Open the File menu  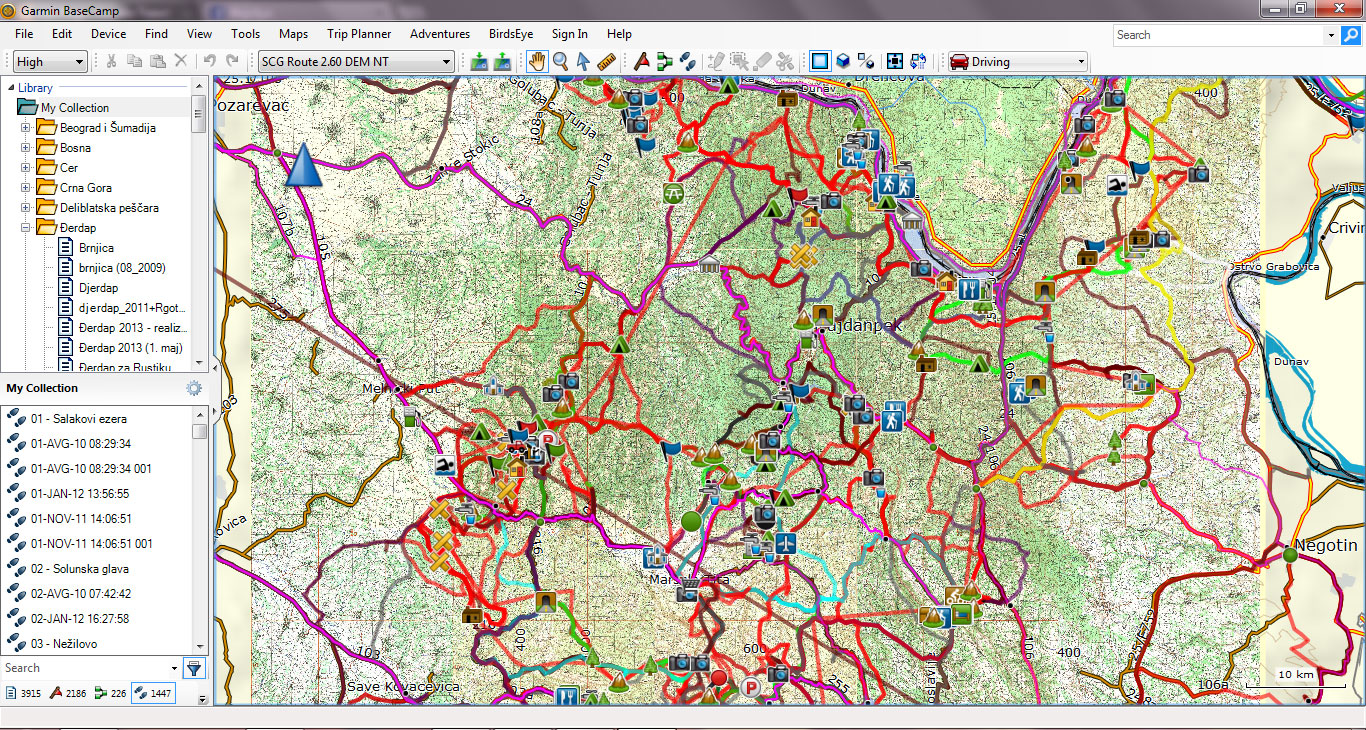24,34
